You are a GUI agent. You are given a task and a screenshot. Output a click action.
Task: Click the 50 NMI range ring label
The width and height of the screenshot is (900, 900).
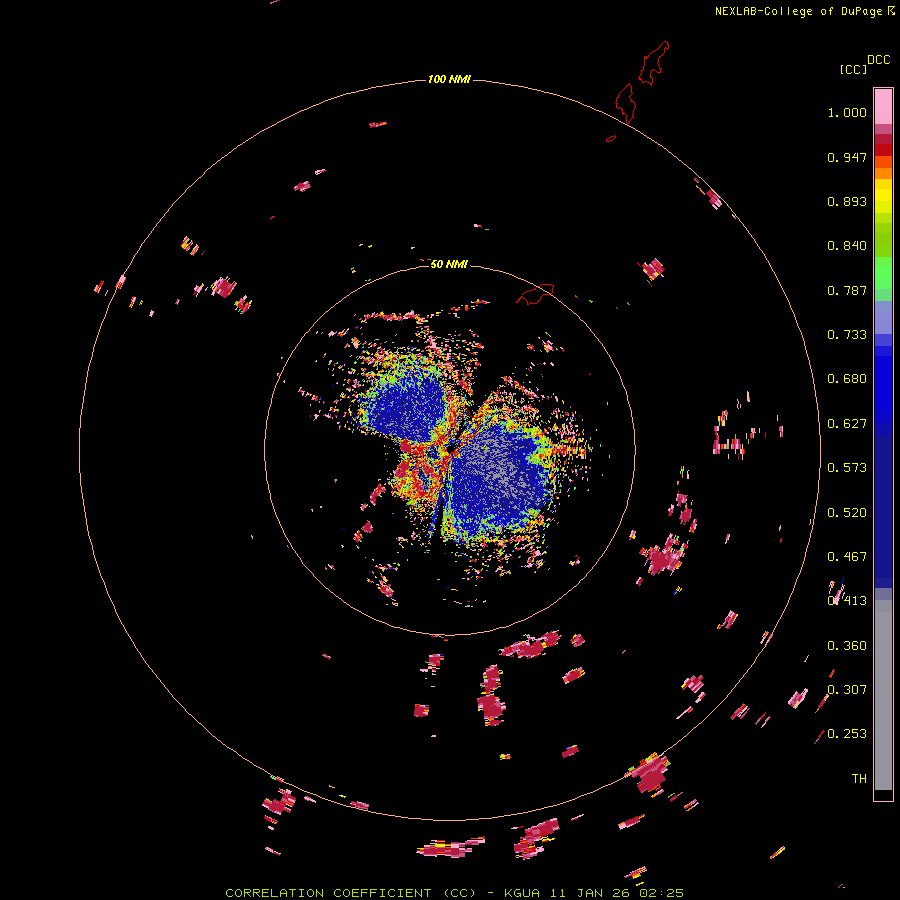[449, 264]
